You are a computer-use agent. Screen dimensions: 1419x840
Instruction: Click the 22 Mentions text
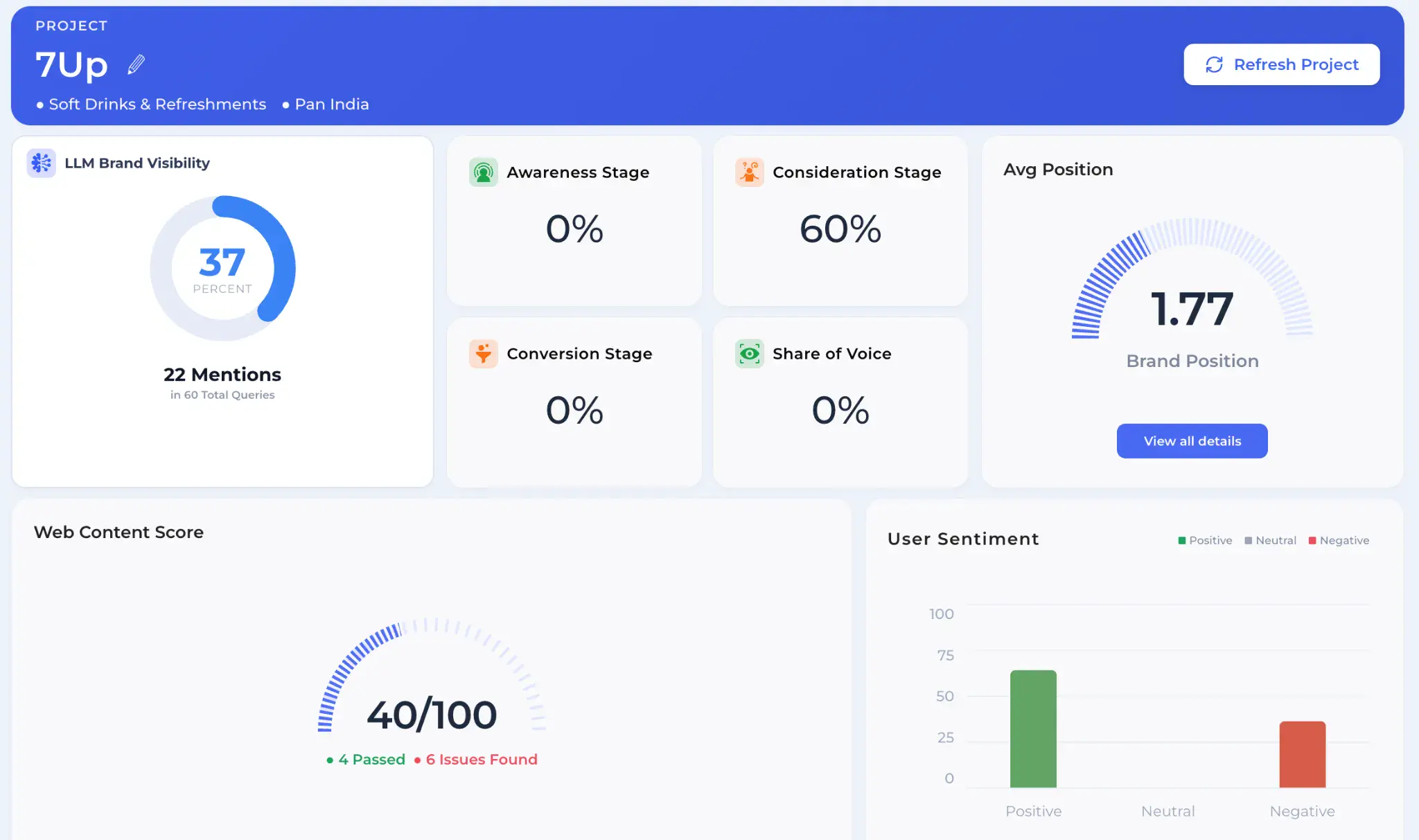pos(222,375)
